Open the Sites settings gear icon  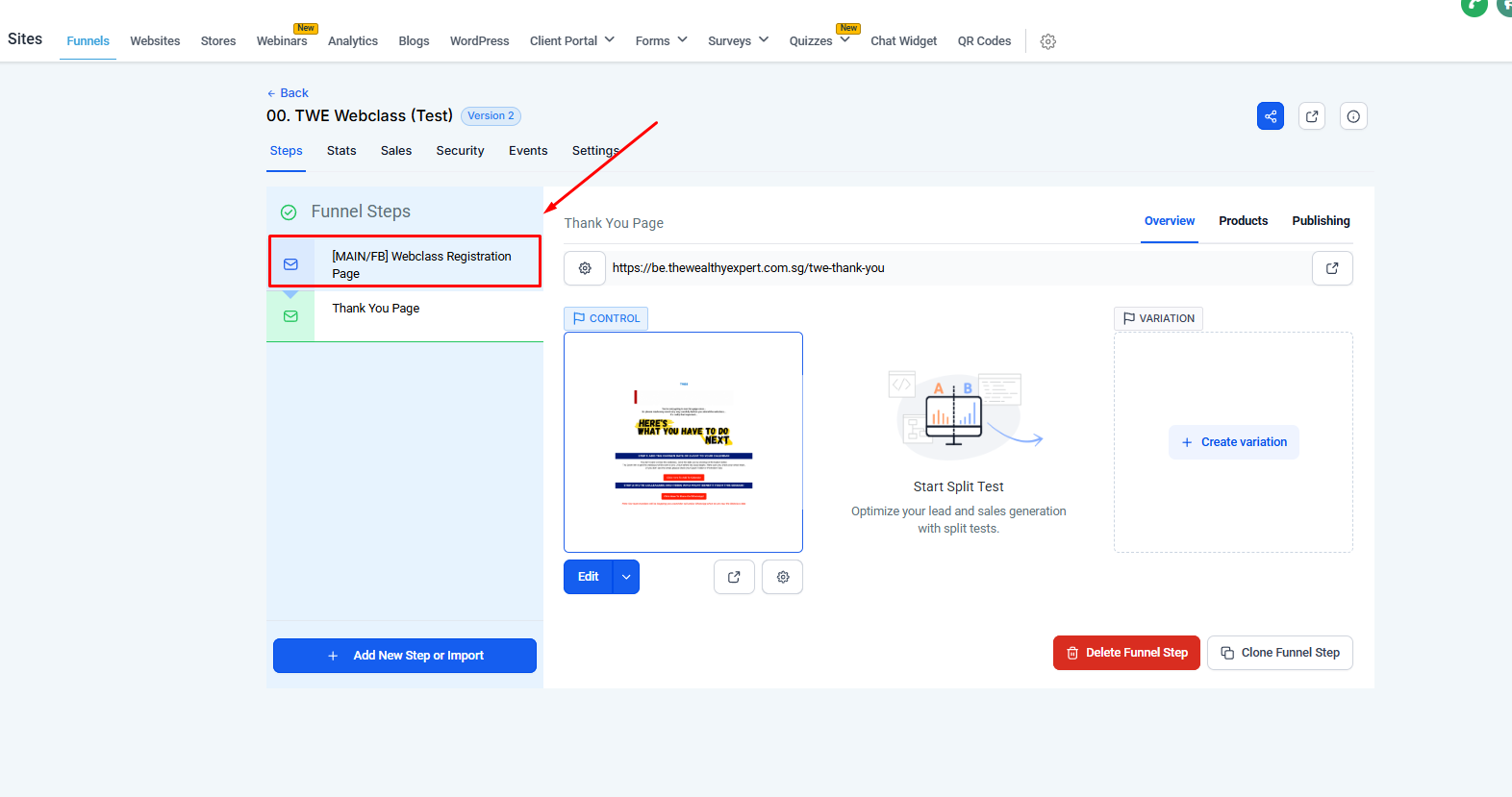pyautogui.click(x=1048, y=41)
